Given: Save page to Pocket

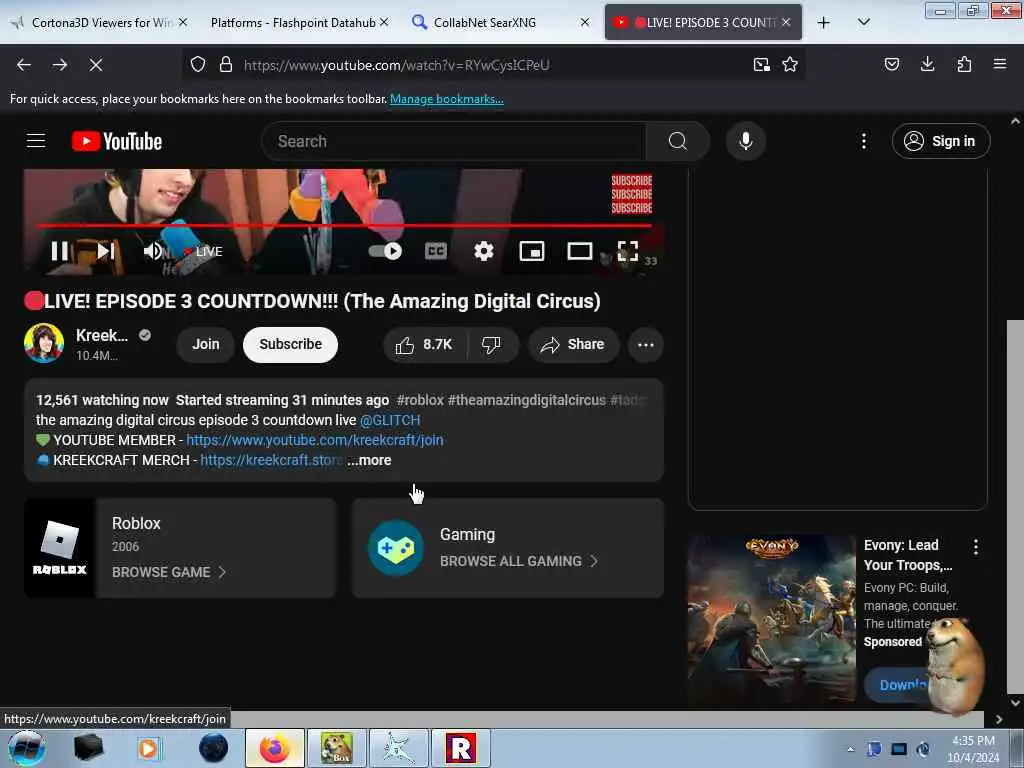Looking at the screenshot, I should point(891,64).
